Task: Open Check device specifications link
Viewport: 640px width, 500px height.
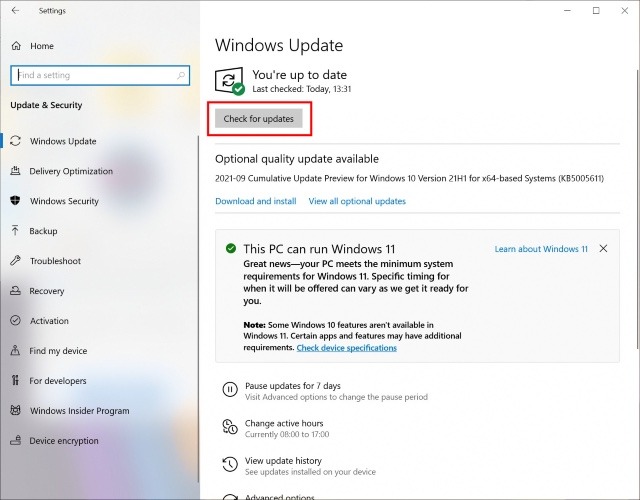Action: [347, 348]
